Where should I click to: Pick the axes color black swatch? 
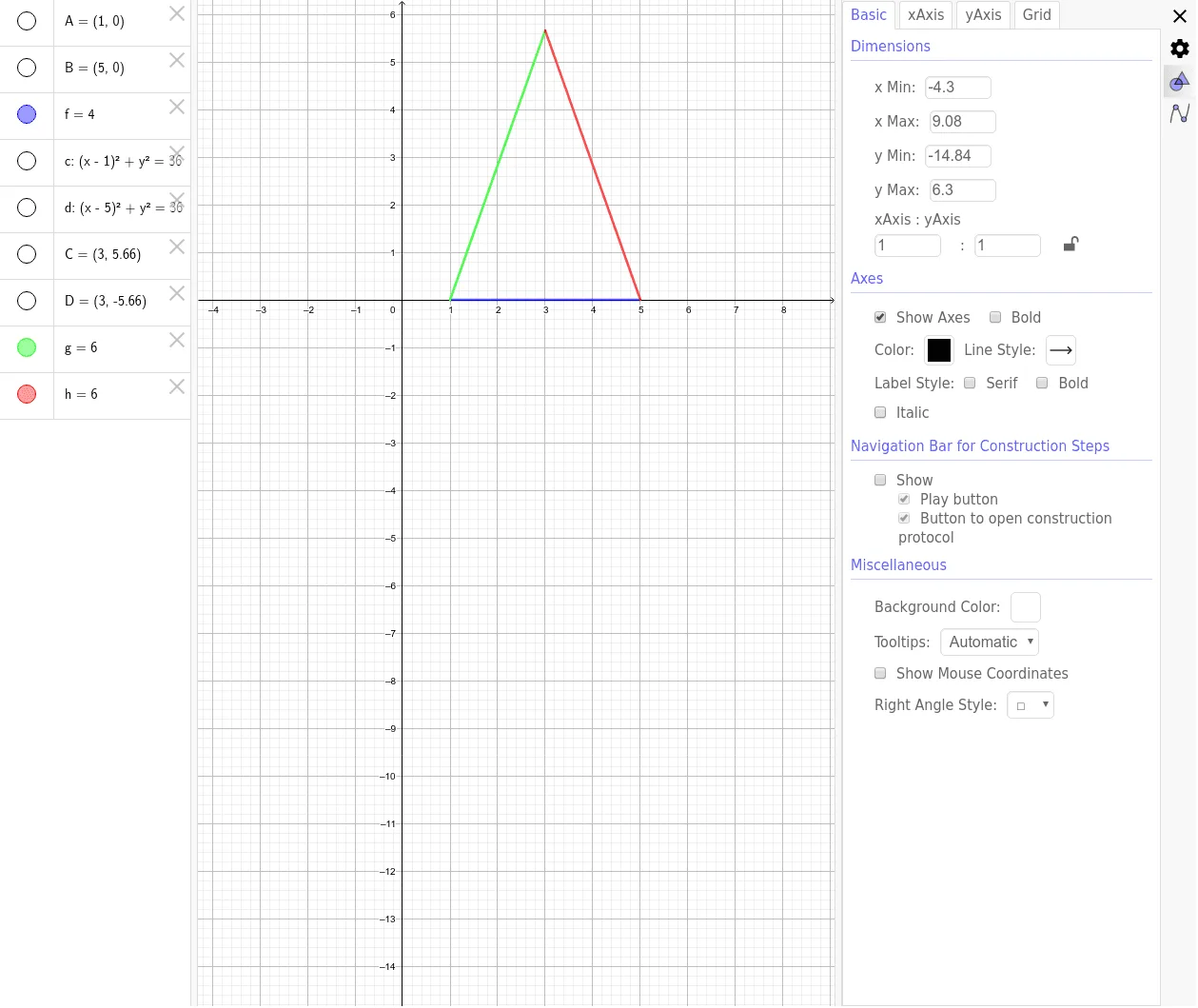(939, 350)
